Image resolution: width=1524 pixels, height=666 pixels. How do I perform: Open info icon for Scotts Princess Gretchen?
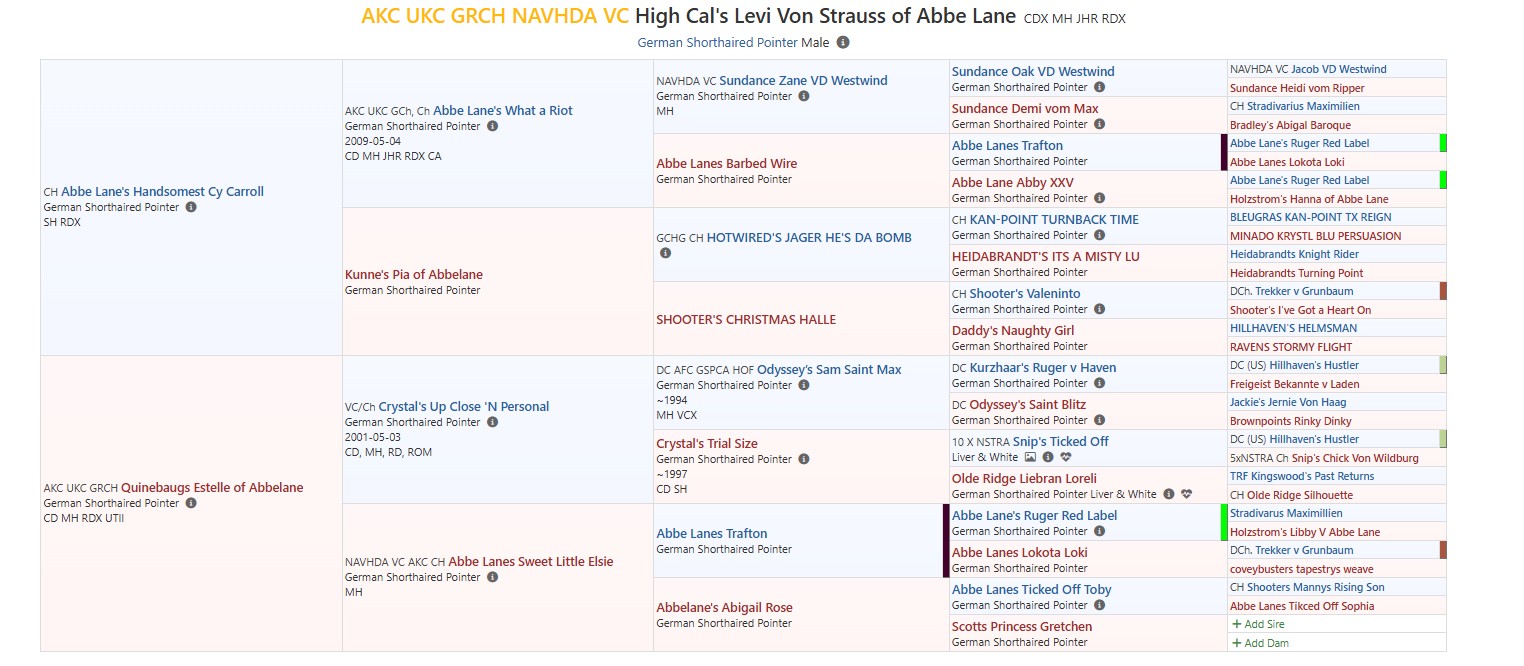(1099, 642)
